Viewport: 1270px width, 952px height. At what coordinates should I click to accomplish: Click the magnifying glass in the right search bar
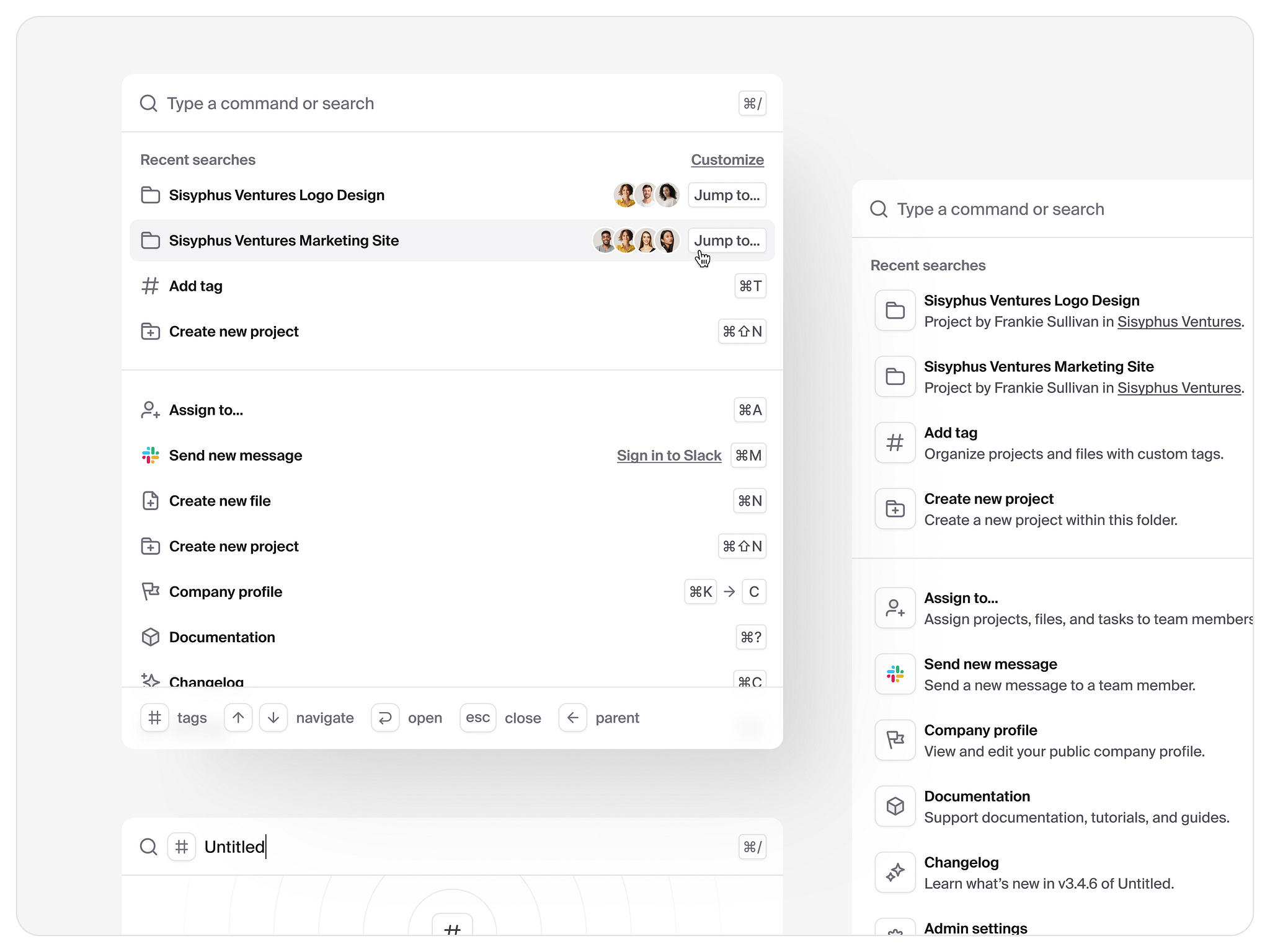click(x=879, y=209)
